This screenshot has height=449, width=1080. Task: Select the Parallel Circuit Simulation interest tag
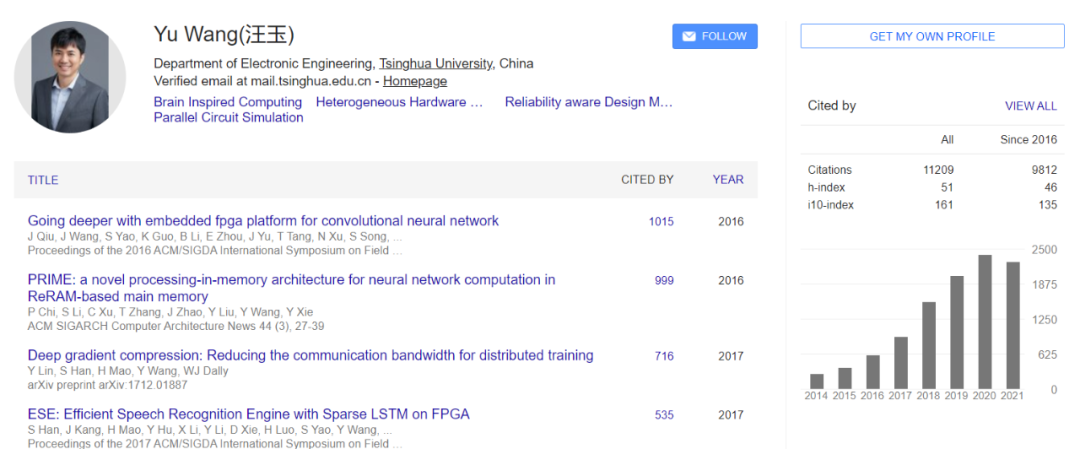[229, 118]
